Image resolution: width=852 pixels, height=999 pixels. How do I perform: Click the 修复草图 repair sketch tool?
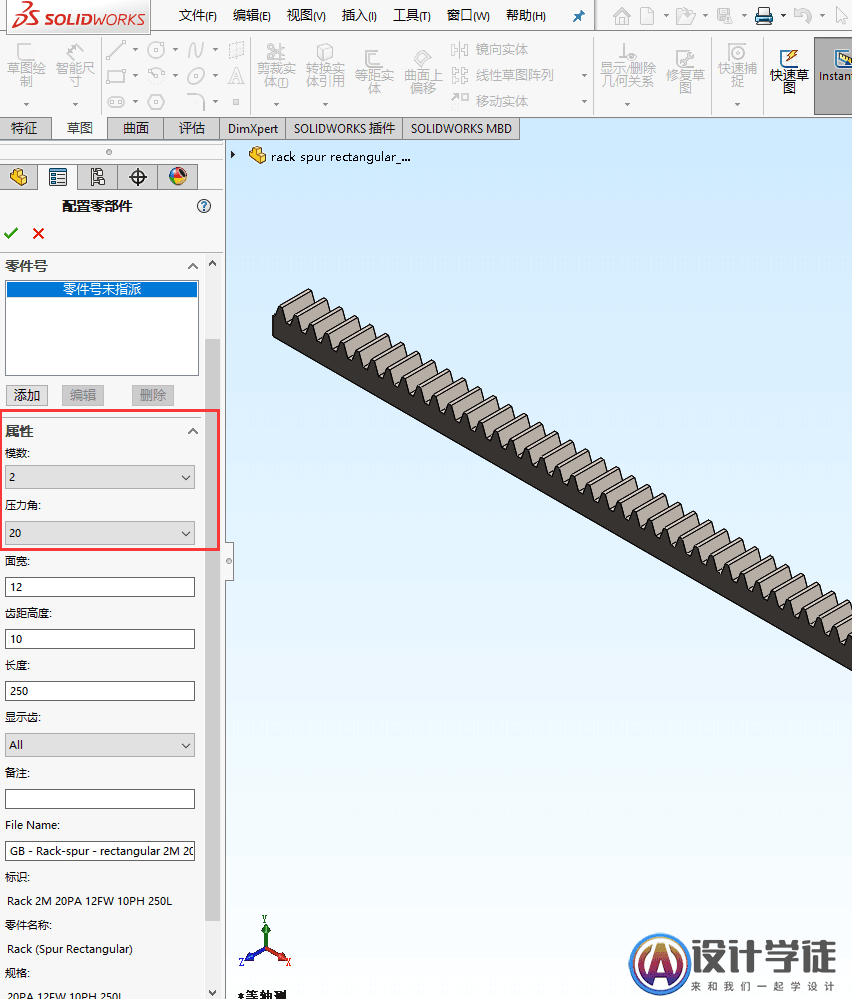(x=685, y=71)
